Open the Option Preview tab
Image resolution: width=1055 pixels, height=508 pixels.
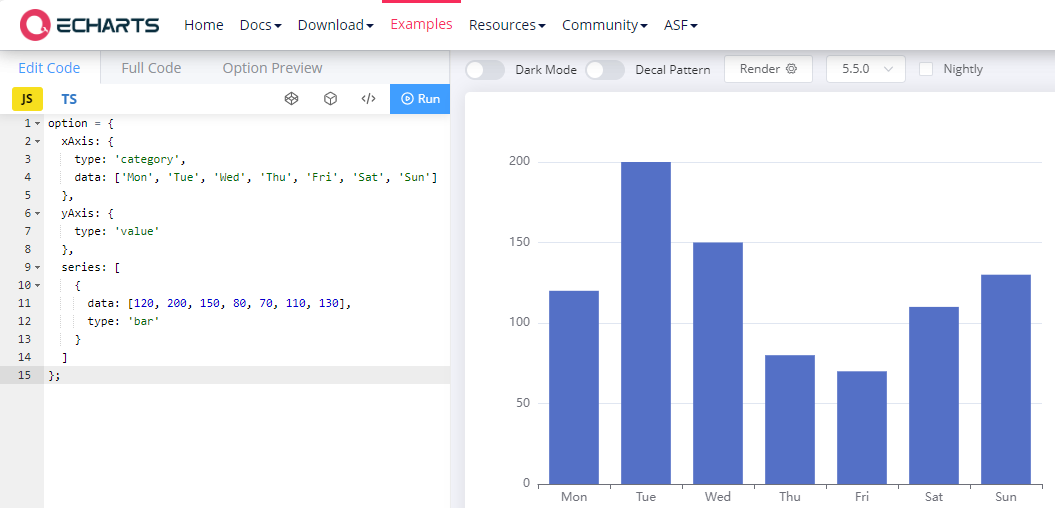coord(272,68)
